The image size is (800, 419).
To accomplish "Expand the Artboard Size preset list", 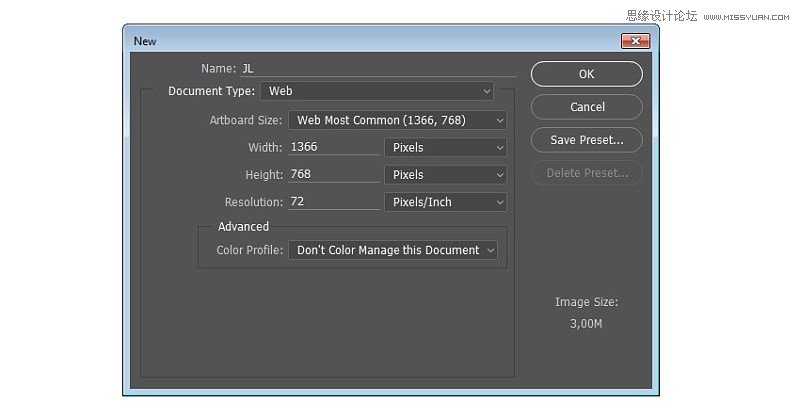I will coord(397,120).
